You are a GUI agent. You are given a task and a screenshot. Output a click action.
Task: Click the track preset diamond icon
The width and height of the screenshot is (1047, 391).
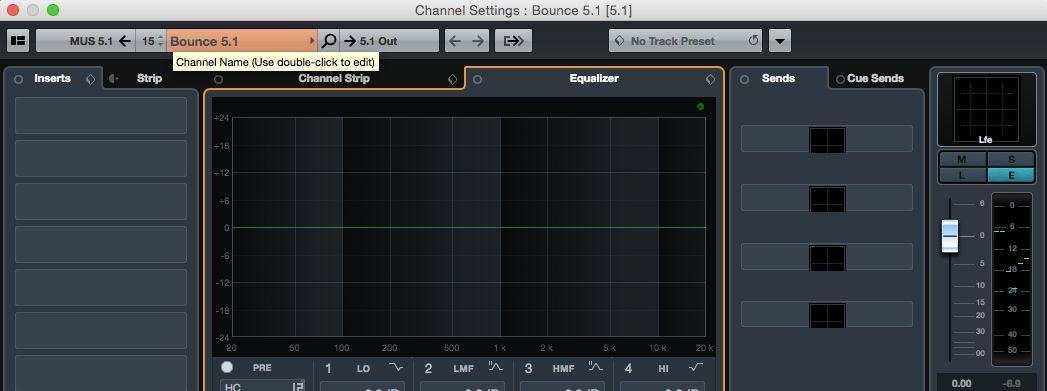point(619,41)
